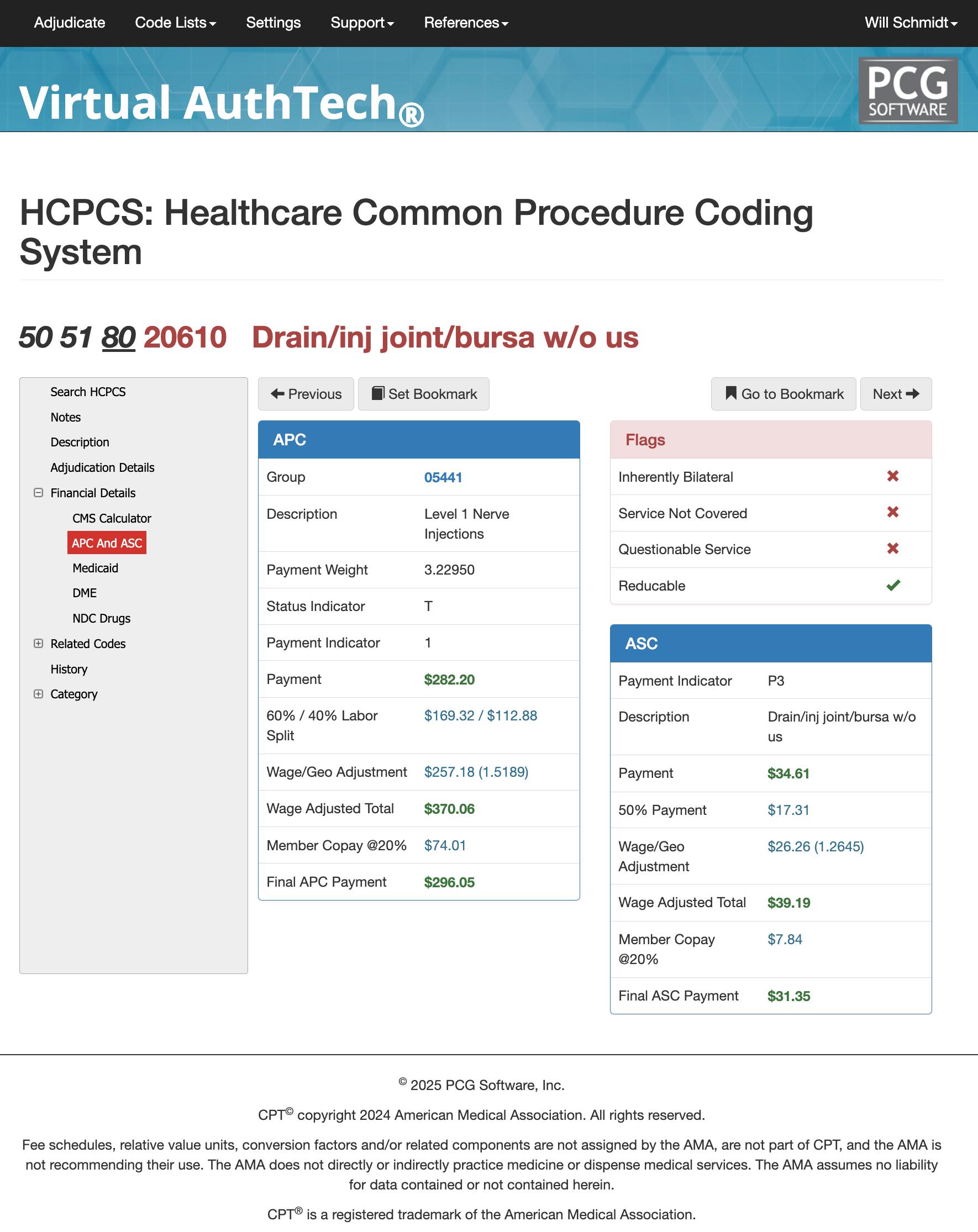Click the Go to Bookmark icon
Screen dimensions: 978x1232
pyautogui.click(x=729, y=394)
